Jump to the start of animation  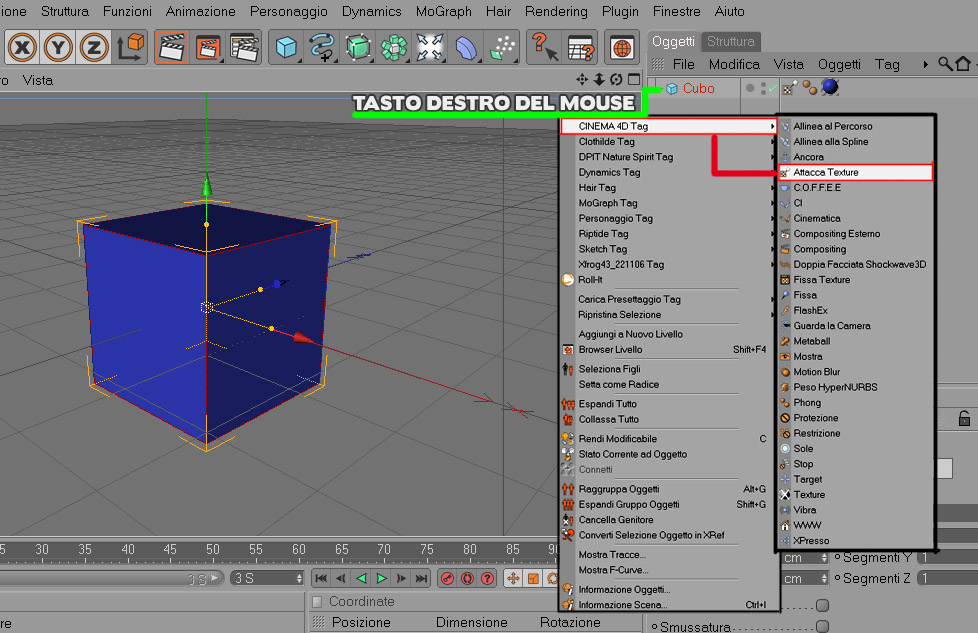point(321,579)
